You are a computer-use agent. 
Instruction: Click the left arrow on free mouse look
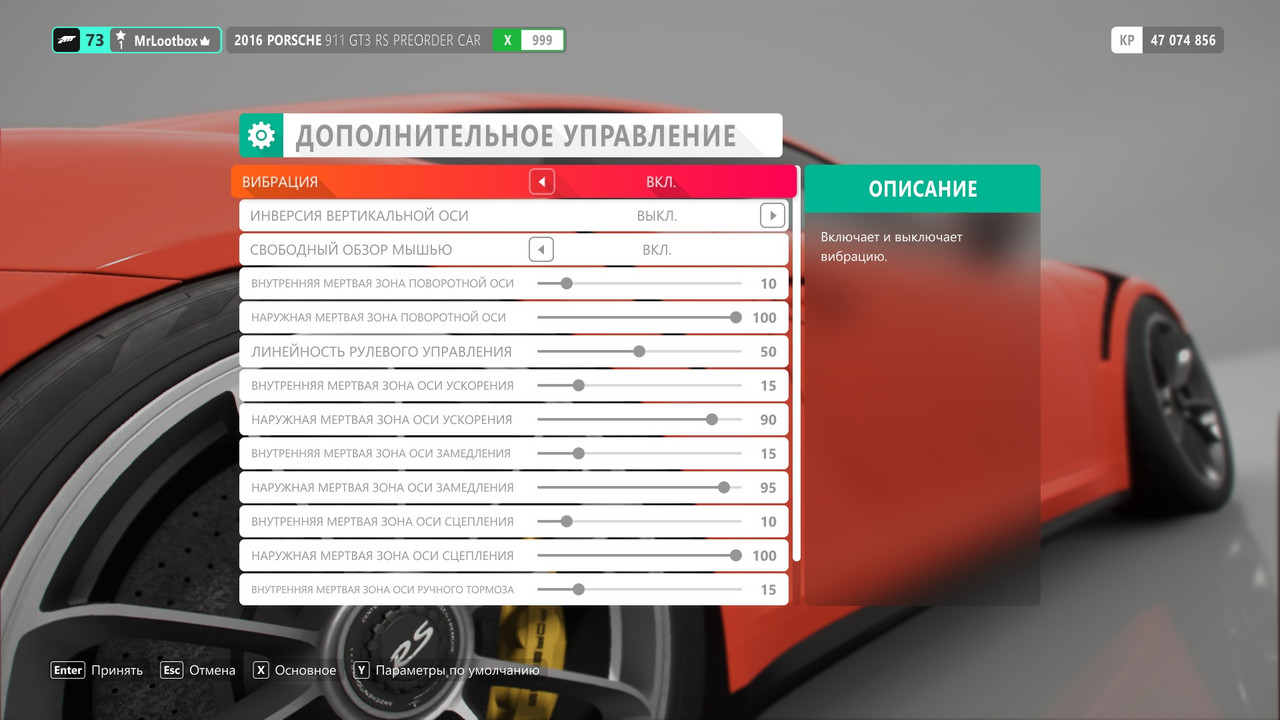pyautogui.click(x=541, y=249)
